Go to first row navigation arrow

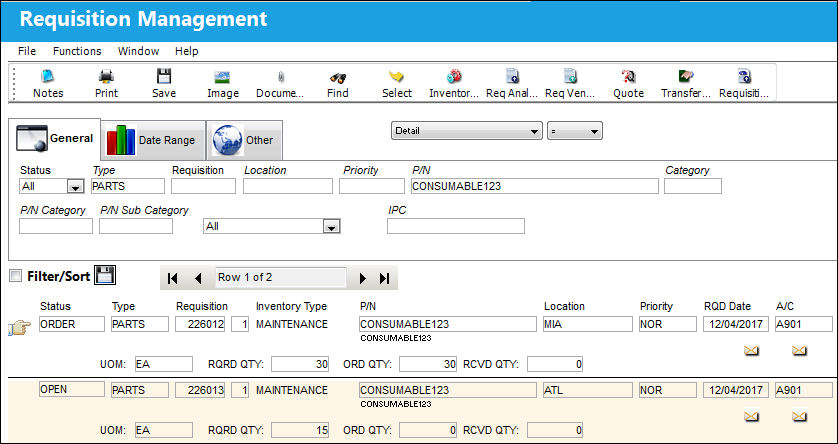172,278
